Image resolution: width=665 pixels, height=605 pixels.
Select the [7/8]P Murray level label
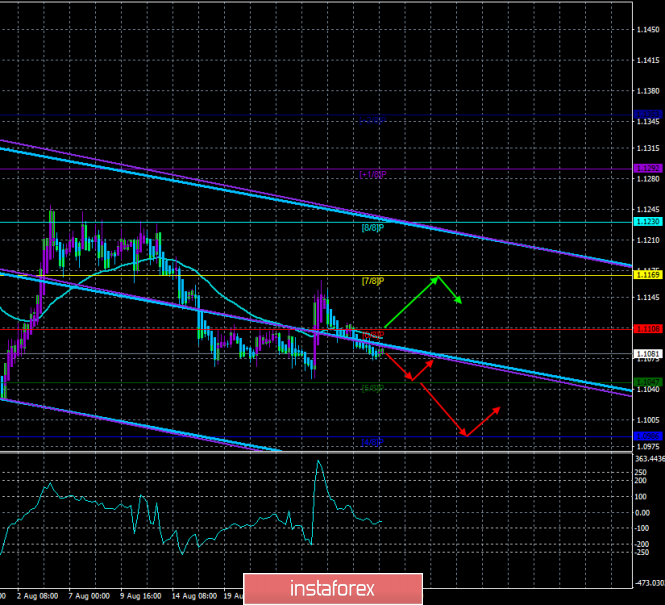point(372,281)
